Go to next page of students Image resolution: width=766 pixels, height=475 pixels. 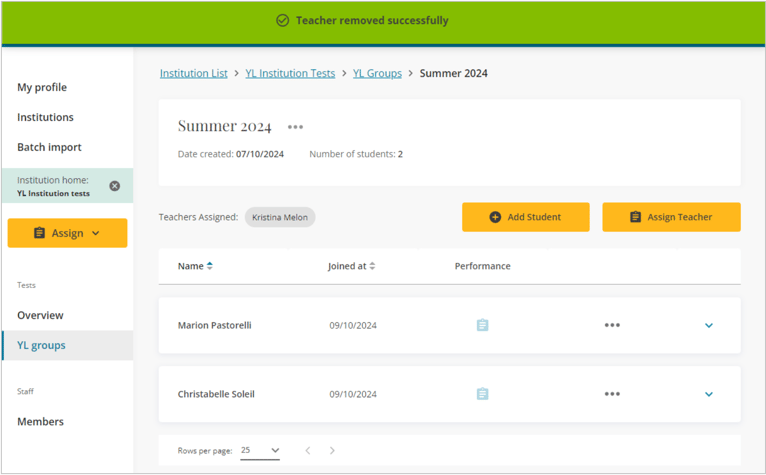(332, 451)
